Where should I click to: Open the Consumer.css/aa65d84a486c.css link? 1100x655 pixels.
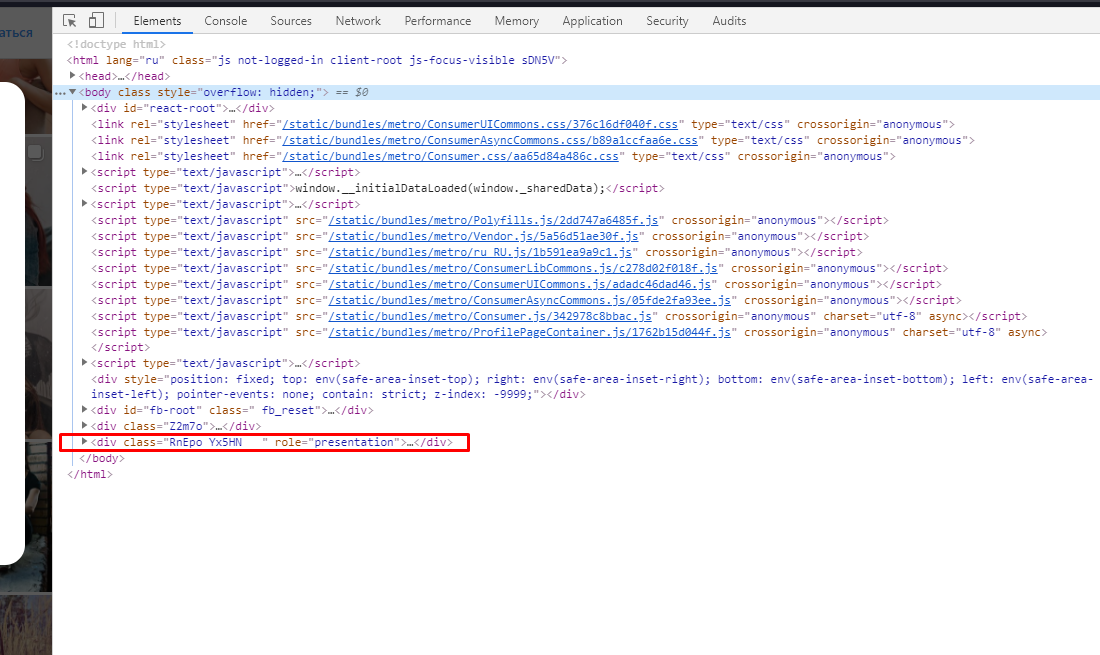click(450, 156)
